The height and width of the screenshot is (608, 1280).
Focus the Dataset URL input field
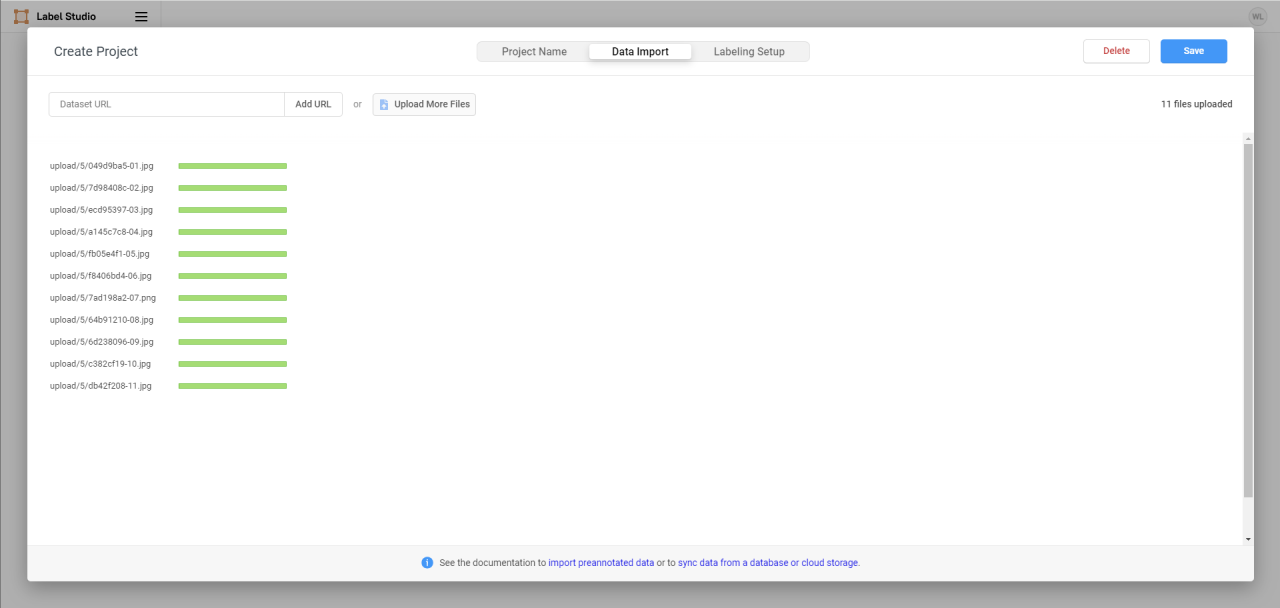[x=167, y=104]
